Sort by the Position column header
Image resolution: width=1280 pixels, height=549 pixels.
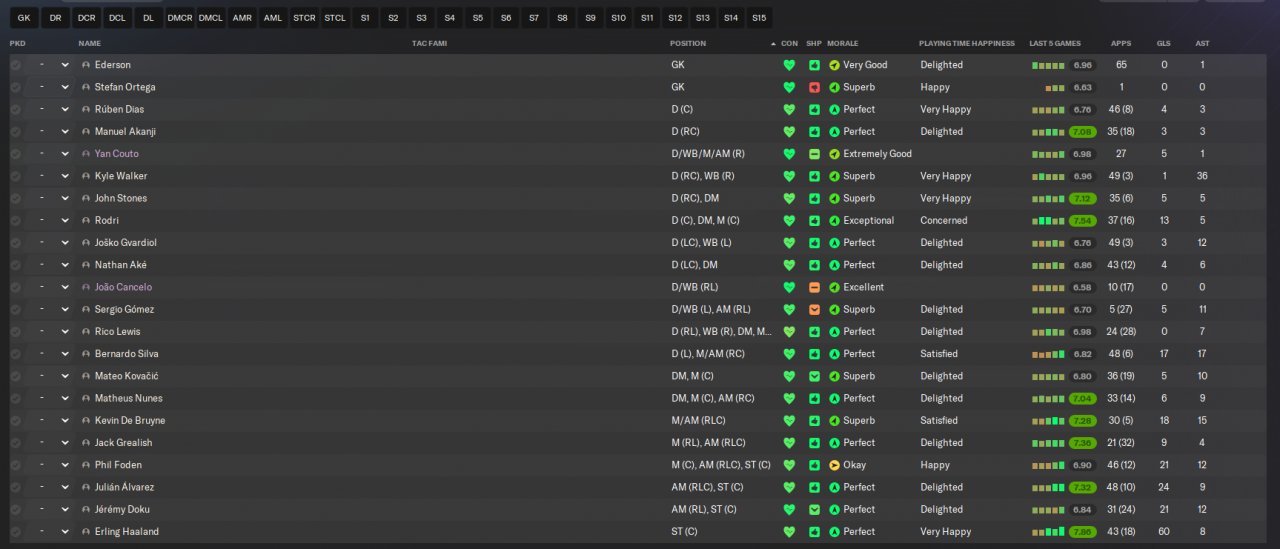(x=688, y=44)
